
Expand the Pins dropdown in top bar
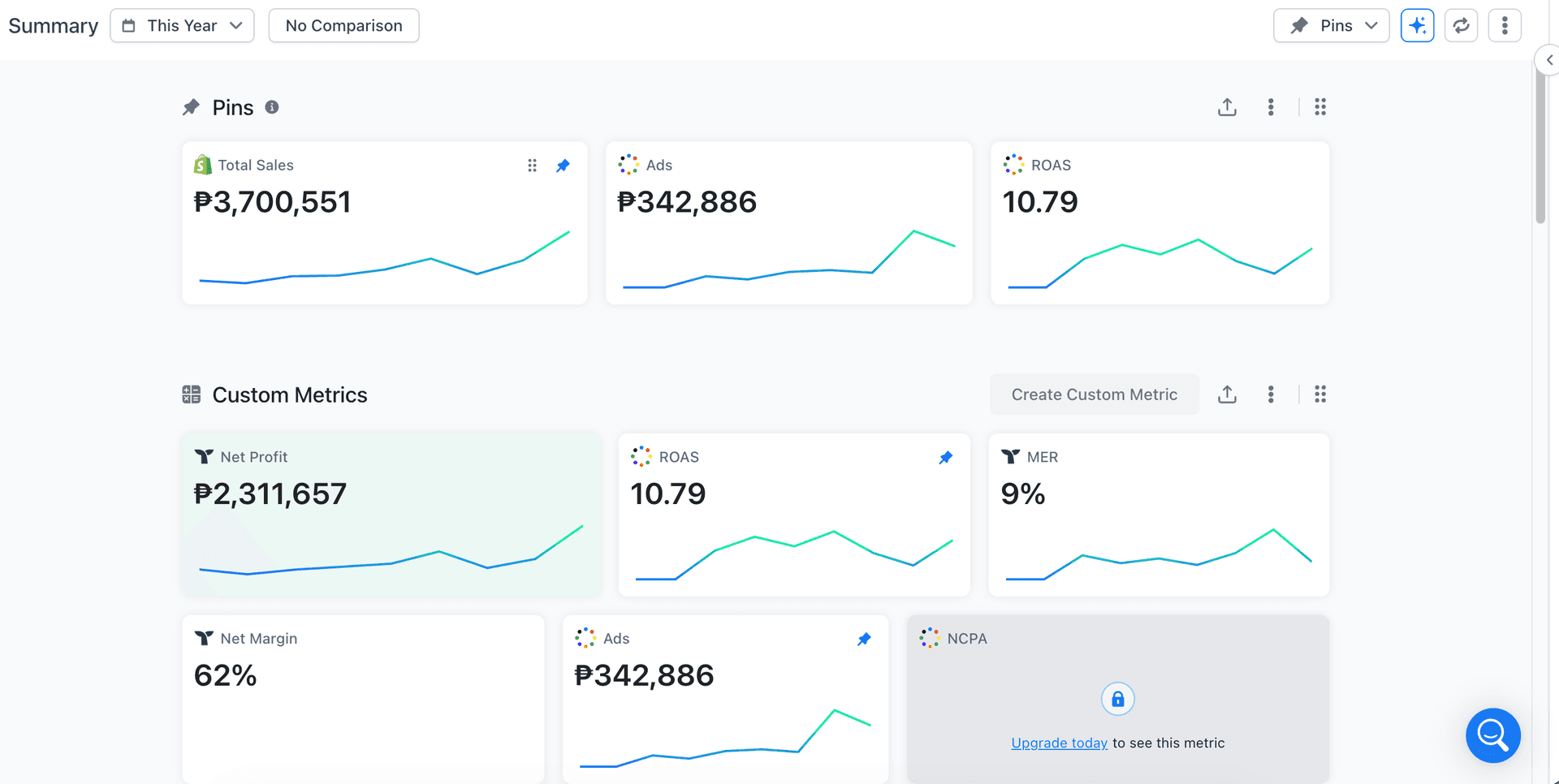point(1331,25)
